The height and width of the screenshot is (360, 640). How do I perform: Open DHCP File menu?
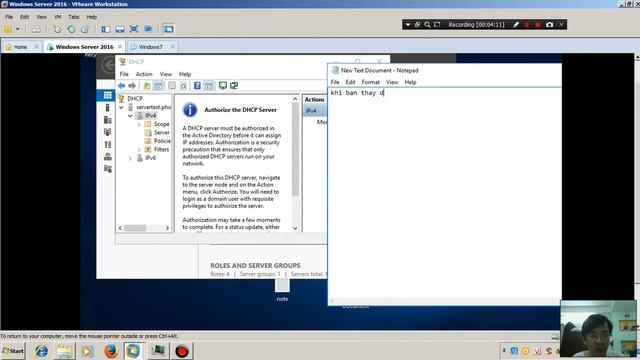(x=124, y=74)
